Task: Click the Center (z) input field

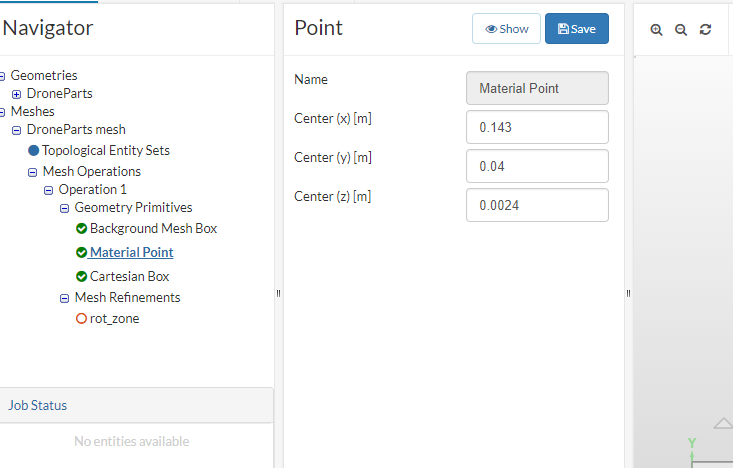Action: coord(537,205)
